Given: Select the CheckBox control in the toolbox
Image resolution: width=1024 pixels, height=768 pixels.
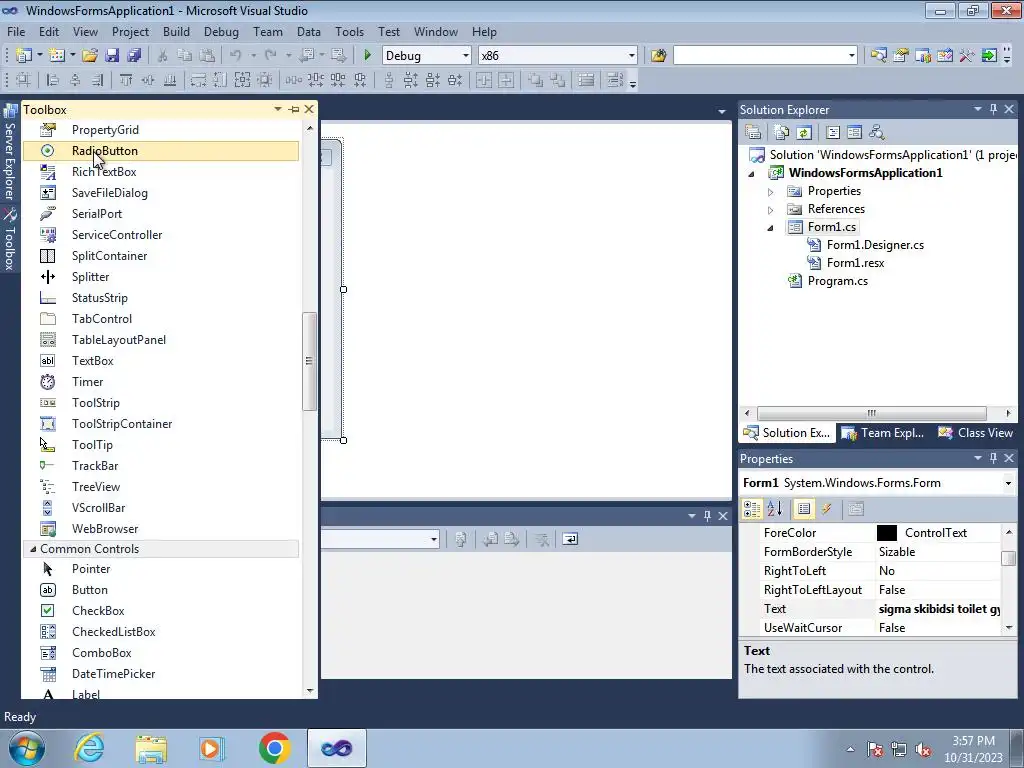Looking at the screenshot, I should coord(161,611).
